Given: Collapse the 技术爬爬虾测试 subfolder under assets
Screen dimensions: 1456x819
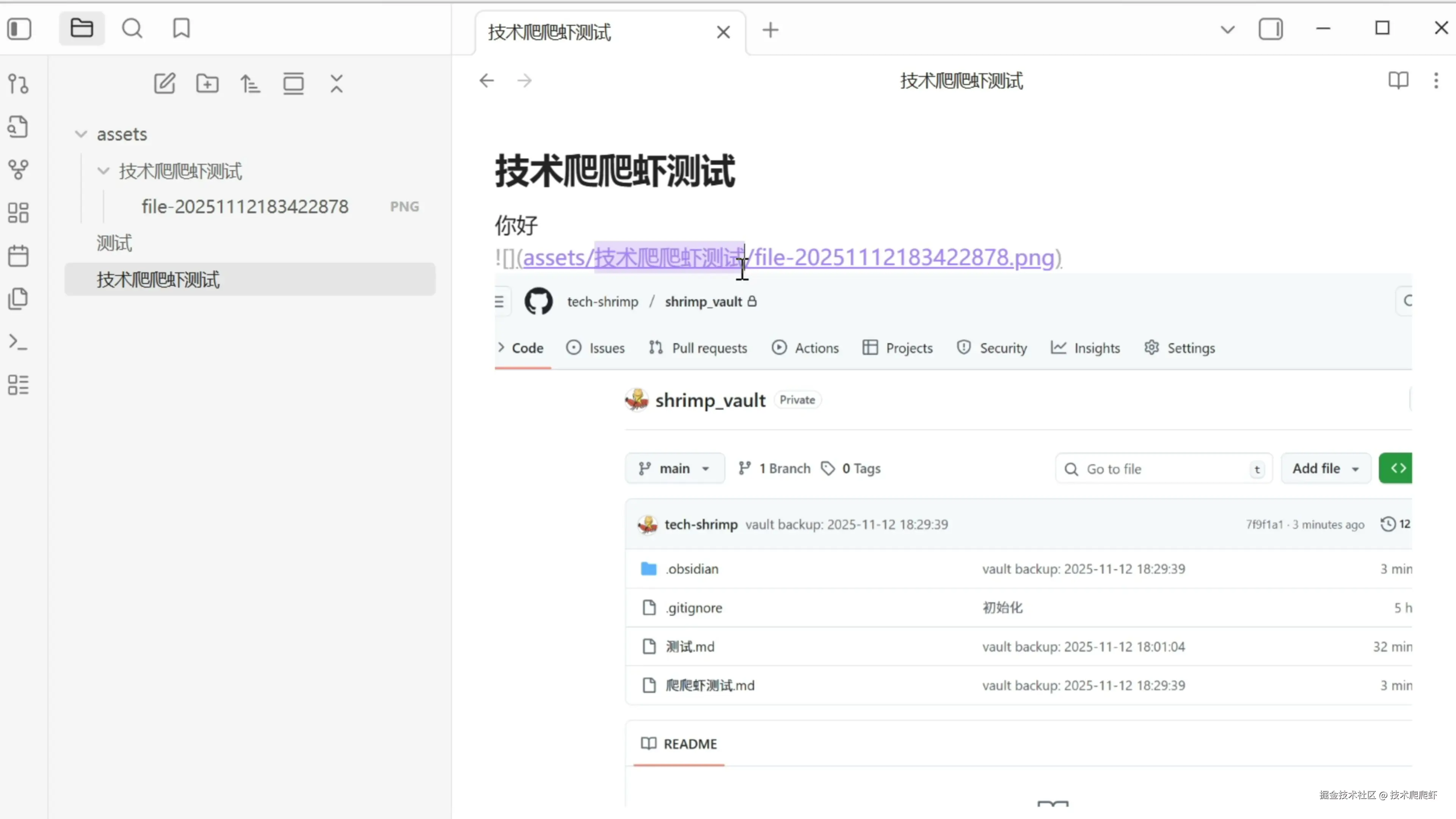Looking at the screenshot, I should pos(104,171).
